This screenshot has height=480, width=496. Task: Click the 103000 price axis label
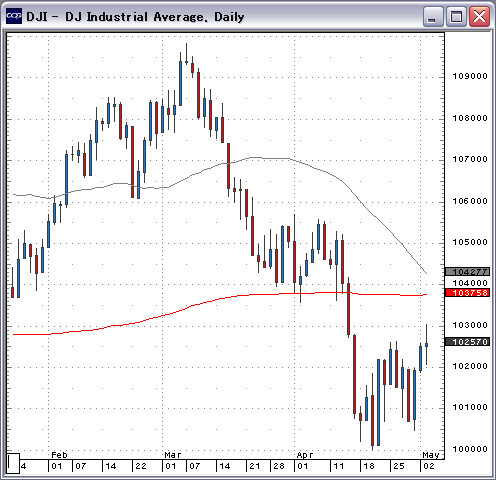(470, 325)
